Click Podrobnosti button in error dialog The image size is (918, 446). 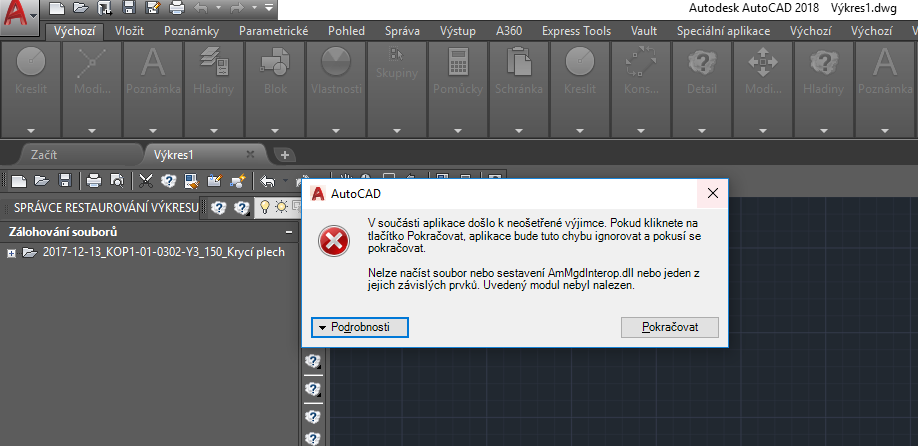coord(359,327)
